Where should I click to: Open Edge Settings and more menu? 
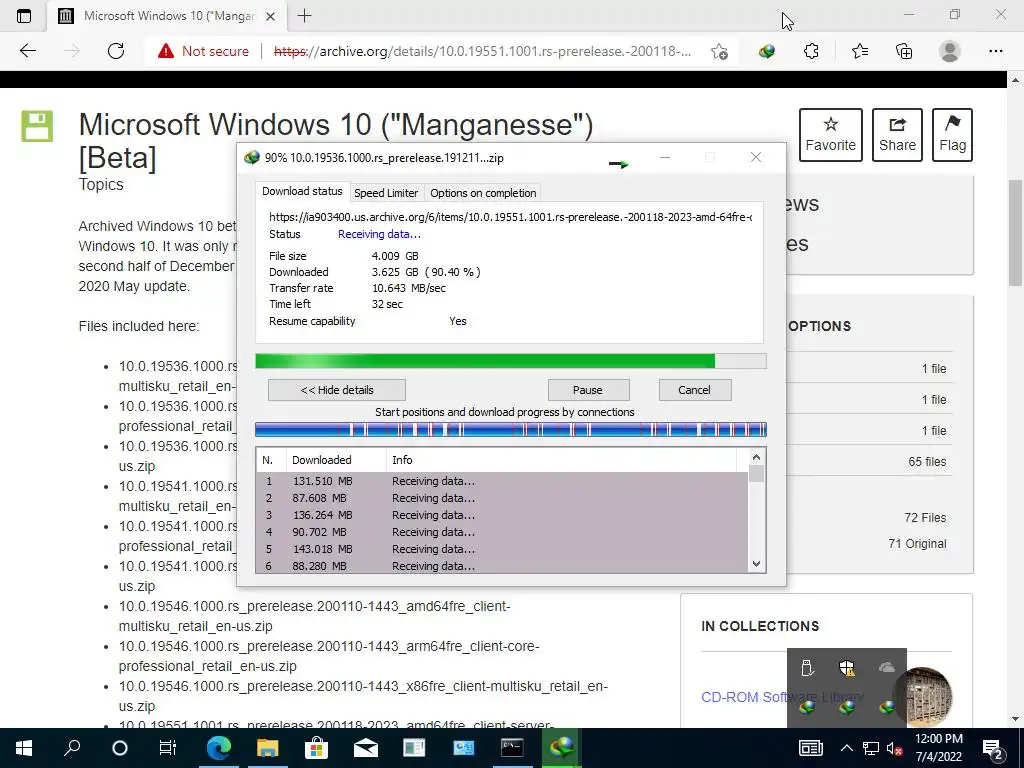pos(995,51)
